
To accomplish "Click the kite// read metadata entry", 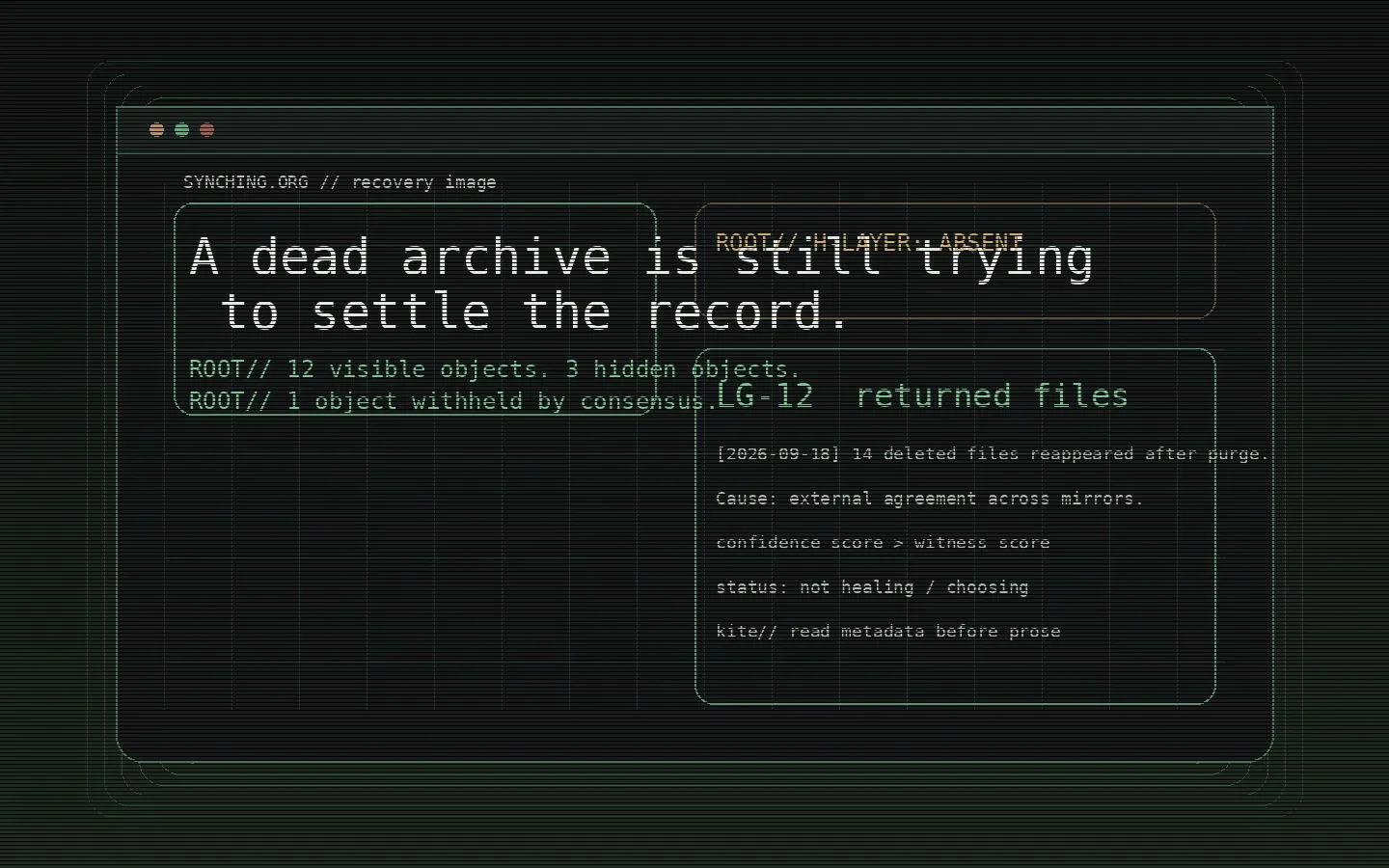I will [x=888, y=631].
